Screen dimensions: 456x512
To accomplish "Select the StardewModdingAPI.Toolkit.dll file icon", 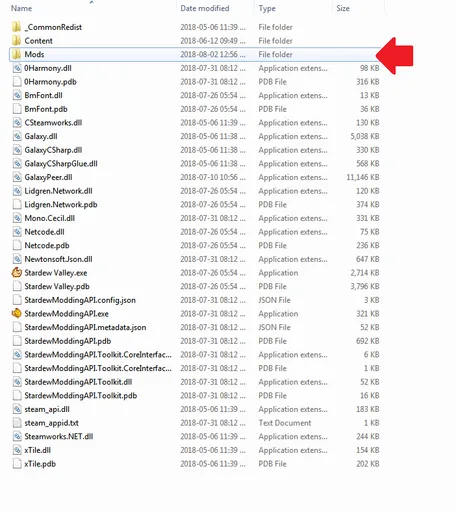I will (x=17, y=382).
